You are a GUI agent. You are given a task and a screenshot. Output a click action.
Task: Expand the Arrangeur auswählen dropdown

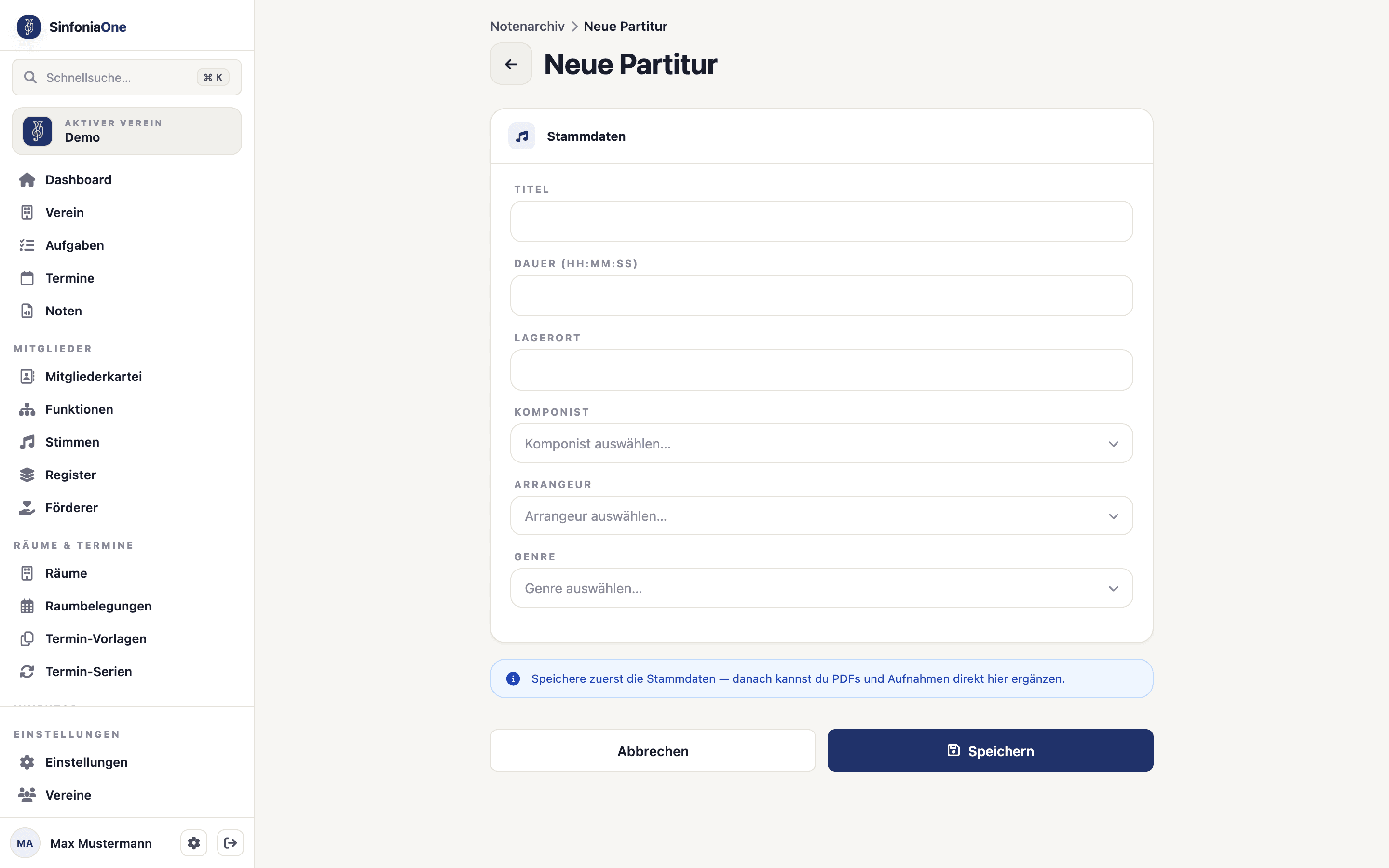pos(821,515)
